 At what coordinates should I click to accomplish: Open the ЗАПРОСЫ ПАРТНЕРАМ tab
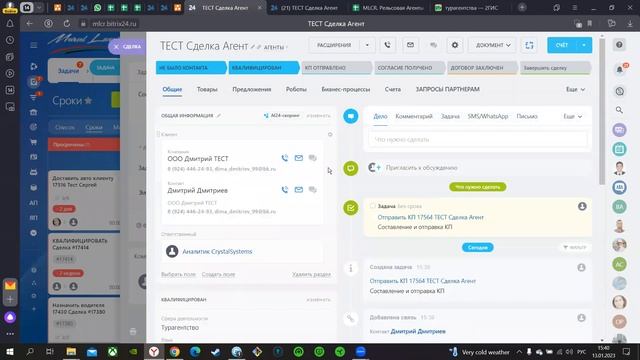(447, 89)
